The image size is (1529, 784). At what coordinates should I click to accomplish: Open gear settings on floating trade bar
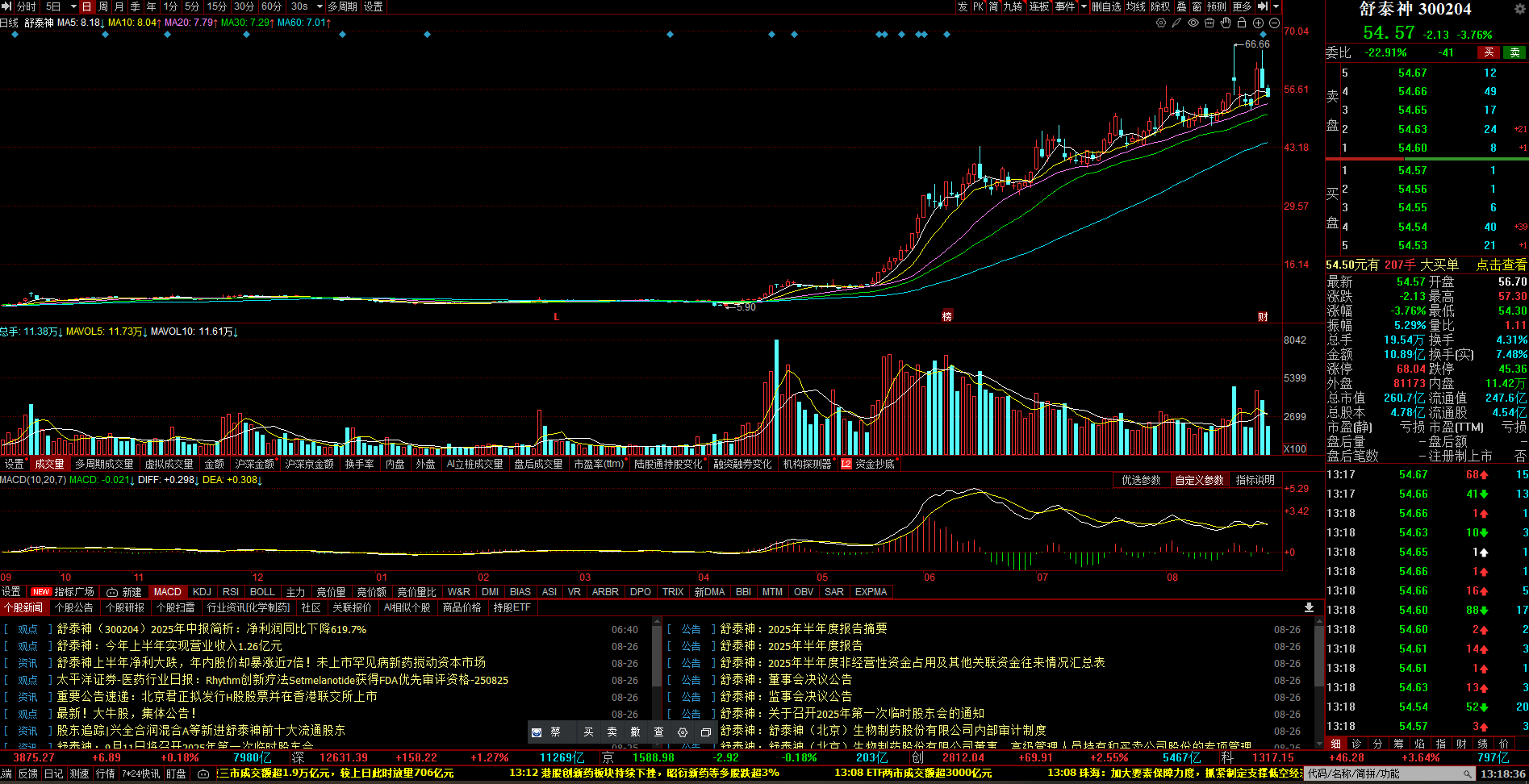[x=683, y=732]
